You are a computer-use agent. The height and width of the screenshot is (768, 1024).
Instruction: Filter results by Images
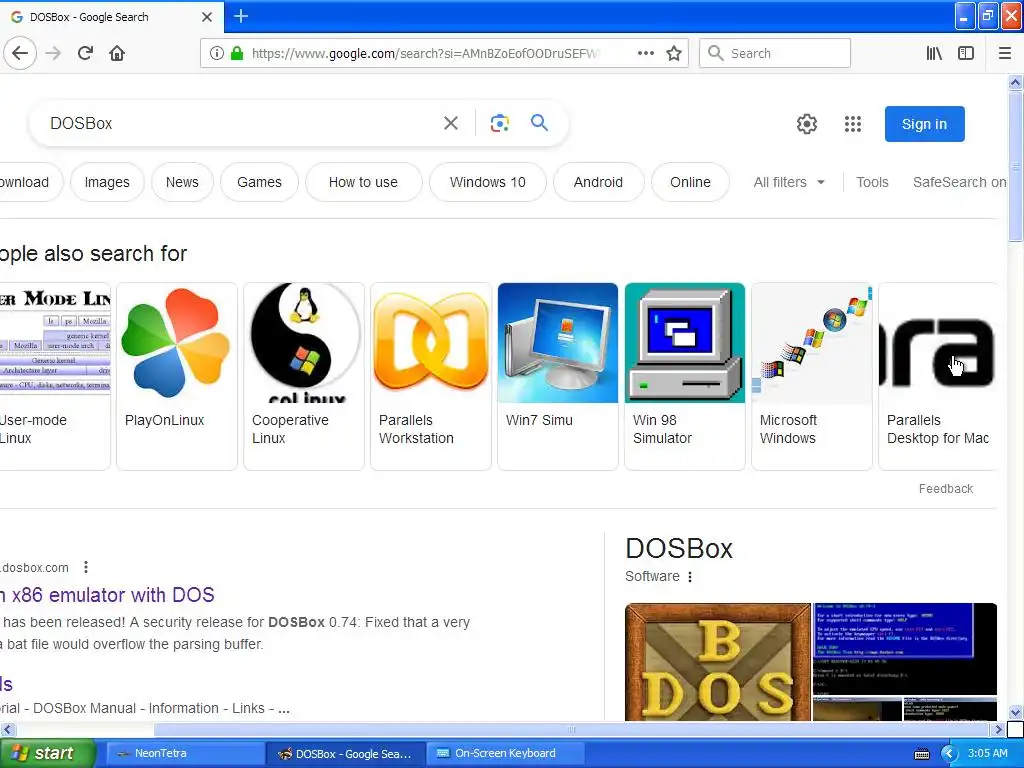coord(107,182)
